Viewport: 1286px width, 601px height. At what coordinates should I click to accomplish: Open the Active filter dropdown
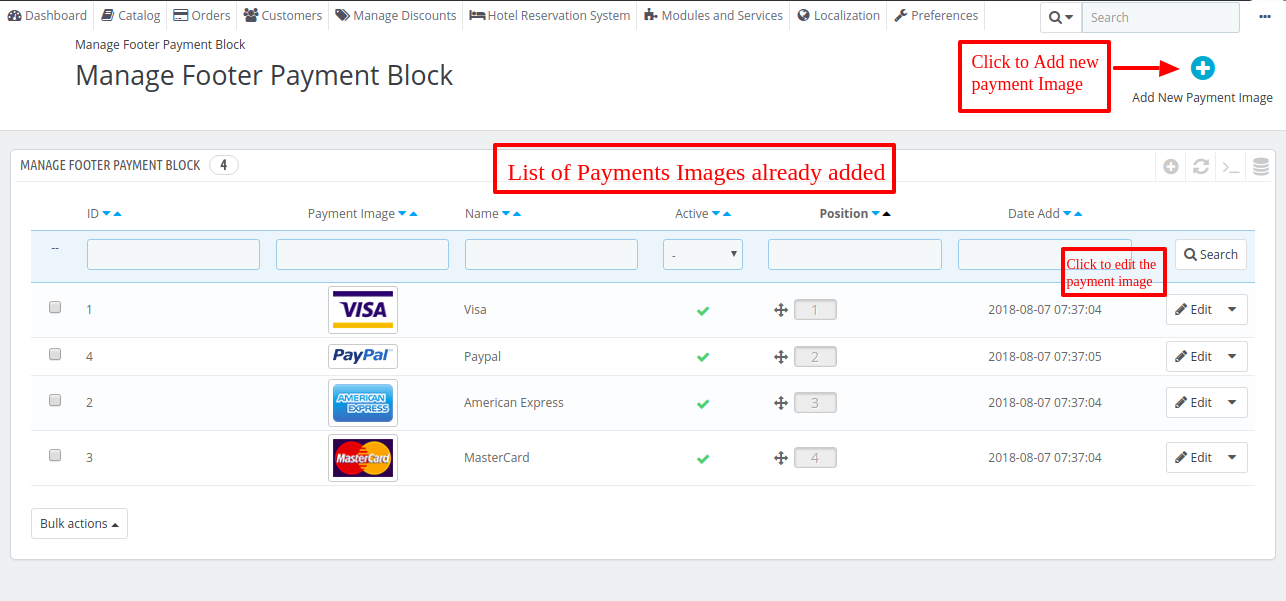tap(703, 255)
